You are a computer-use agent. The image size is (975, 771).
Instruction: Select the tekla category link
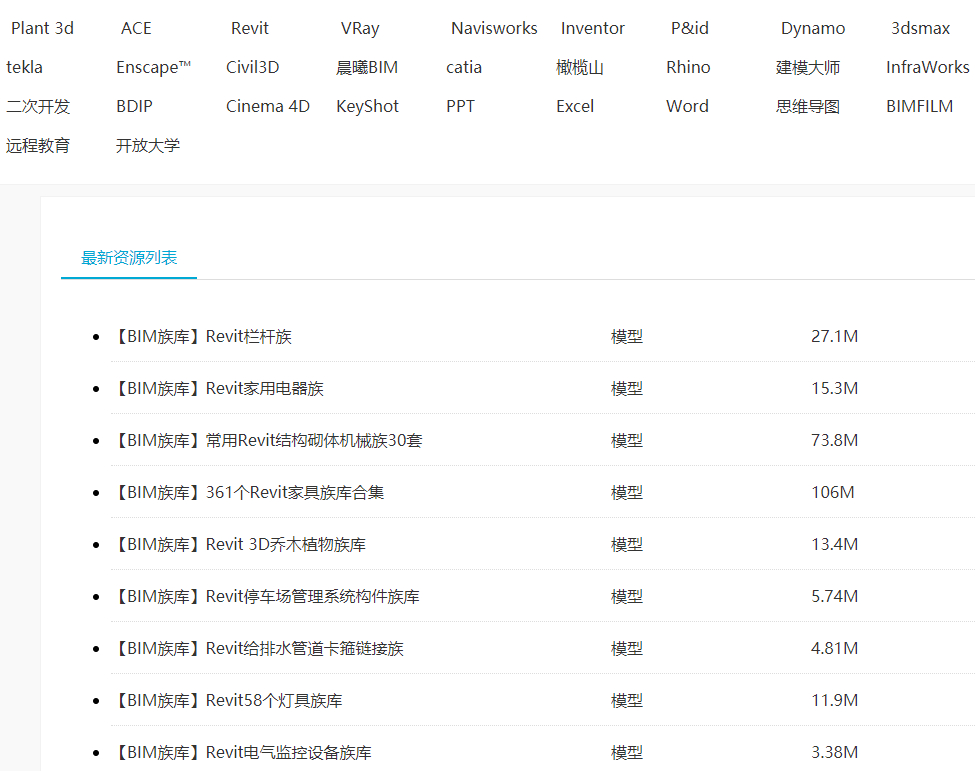pos(24,67)
